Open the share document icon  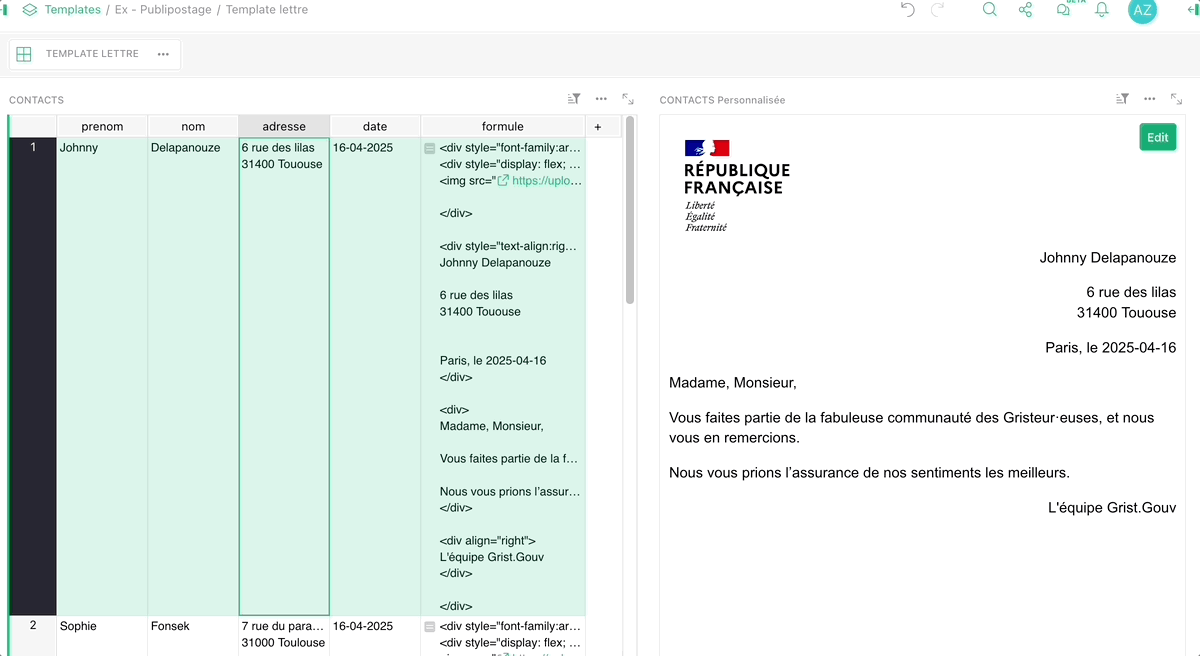[1025, 10]
